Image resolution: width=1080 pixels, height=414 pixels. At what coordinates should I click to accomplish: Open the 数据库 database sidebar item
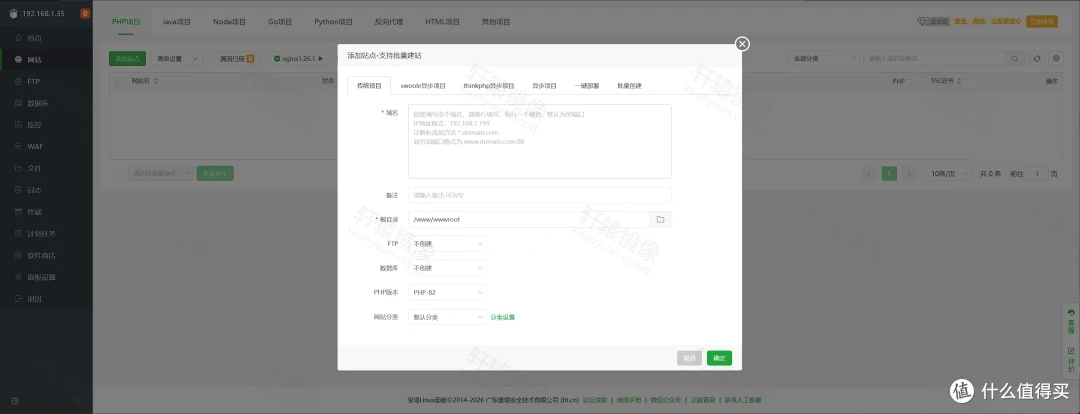click(x=45, y=103)
